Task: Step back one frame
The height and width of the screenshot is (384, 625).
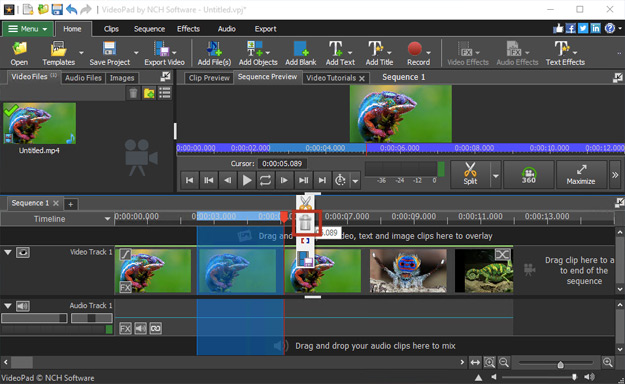Action: [228, 181]
